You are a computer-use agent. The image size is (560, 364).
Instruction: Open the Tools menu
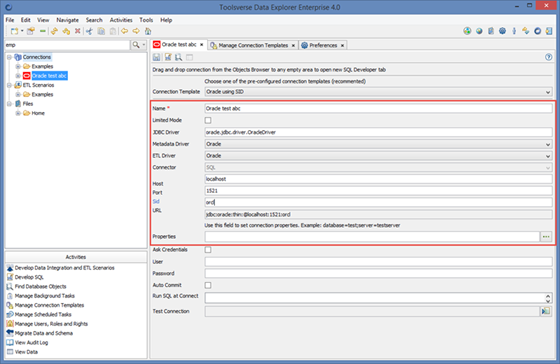tap(146, 20)
